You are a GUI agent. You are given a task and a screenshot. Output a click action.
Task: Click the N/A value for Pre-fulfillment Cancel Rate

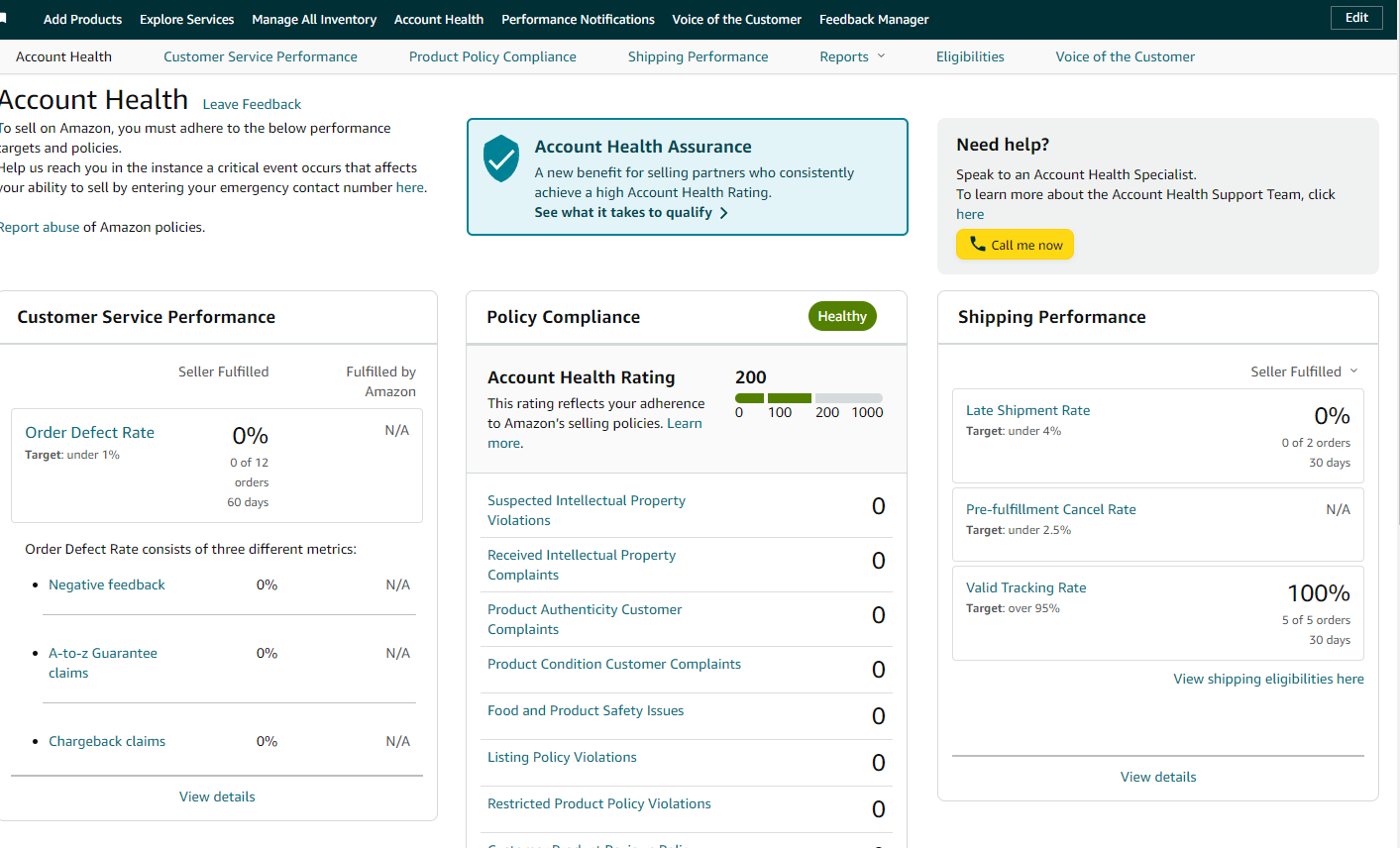[1338, 509]
